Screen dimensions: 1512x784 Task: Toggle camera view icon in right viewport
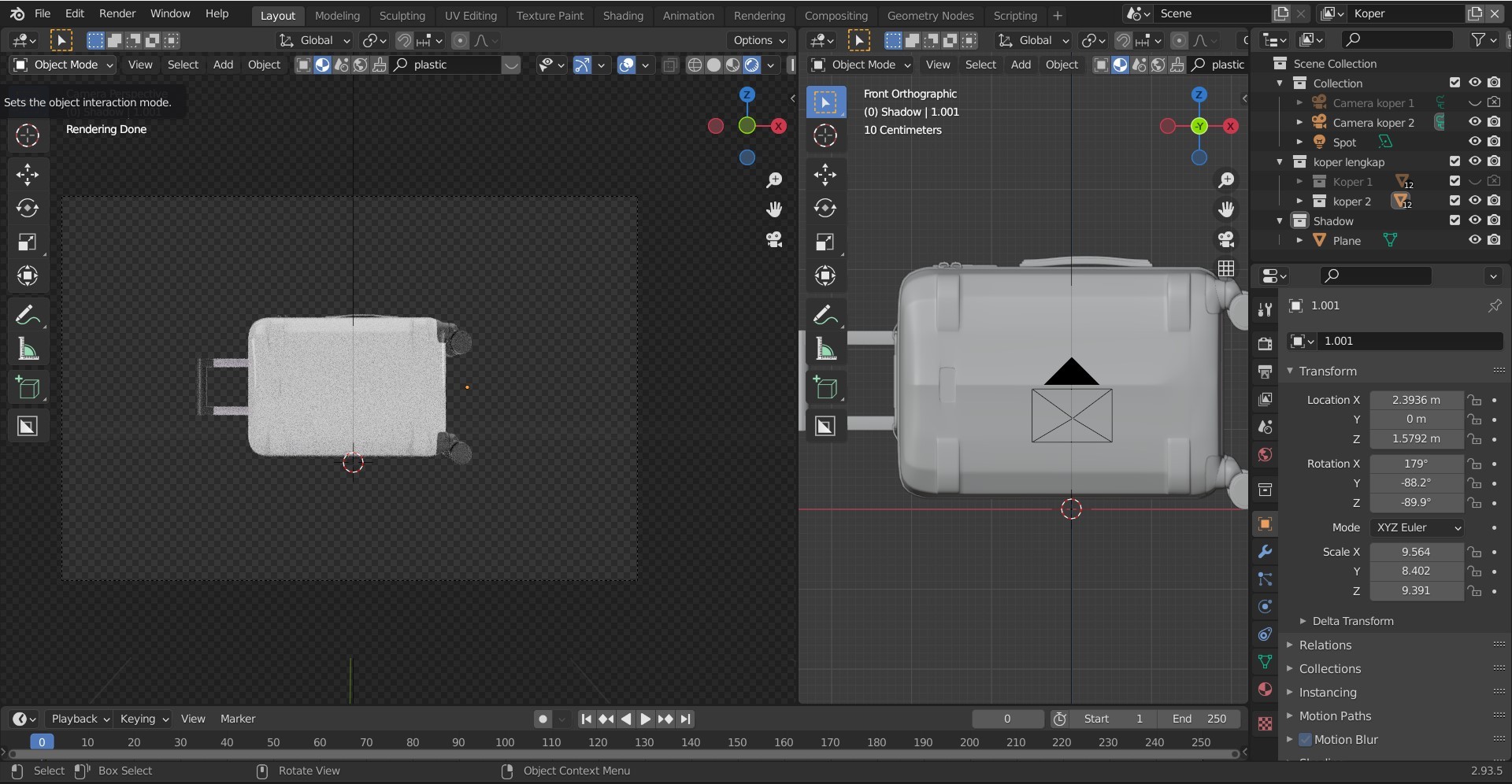click(x=1226, y=239)
